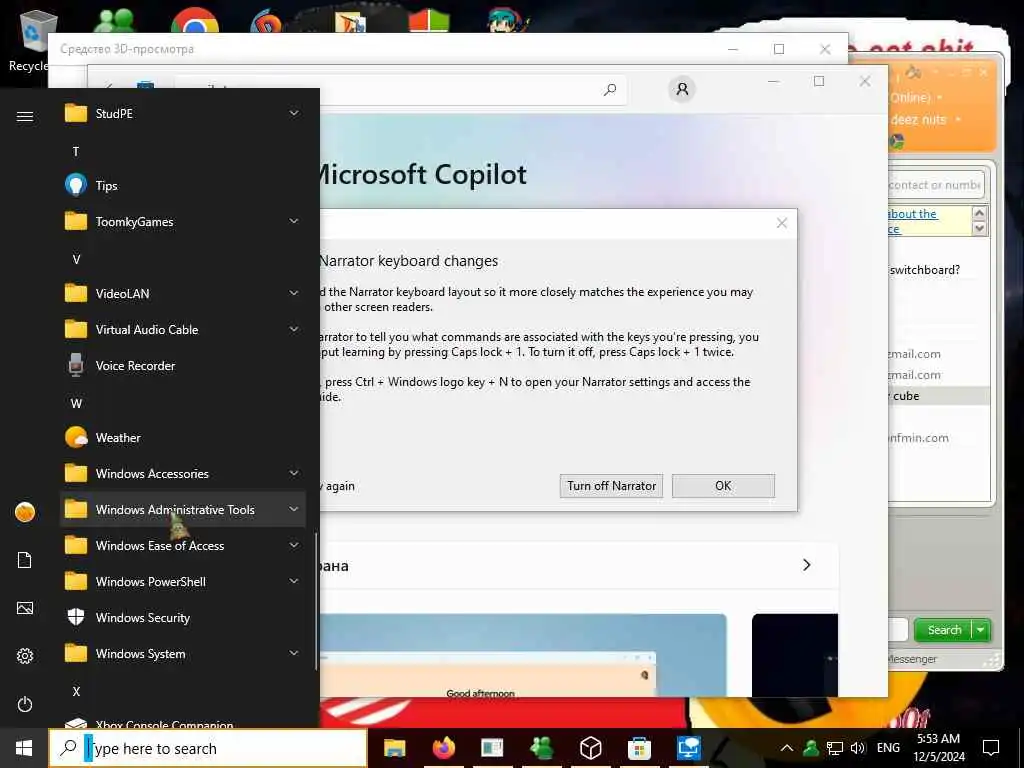Open the notification center icon
This screenshot has width=1024, height=768.
coord(991,748)
